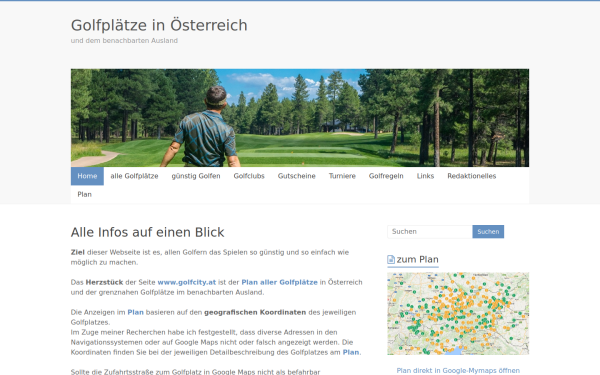Select Gutscheine in navigation
600x375 pixels.
click(297, 176)
